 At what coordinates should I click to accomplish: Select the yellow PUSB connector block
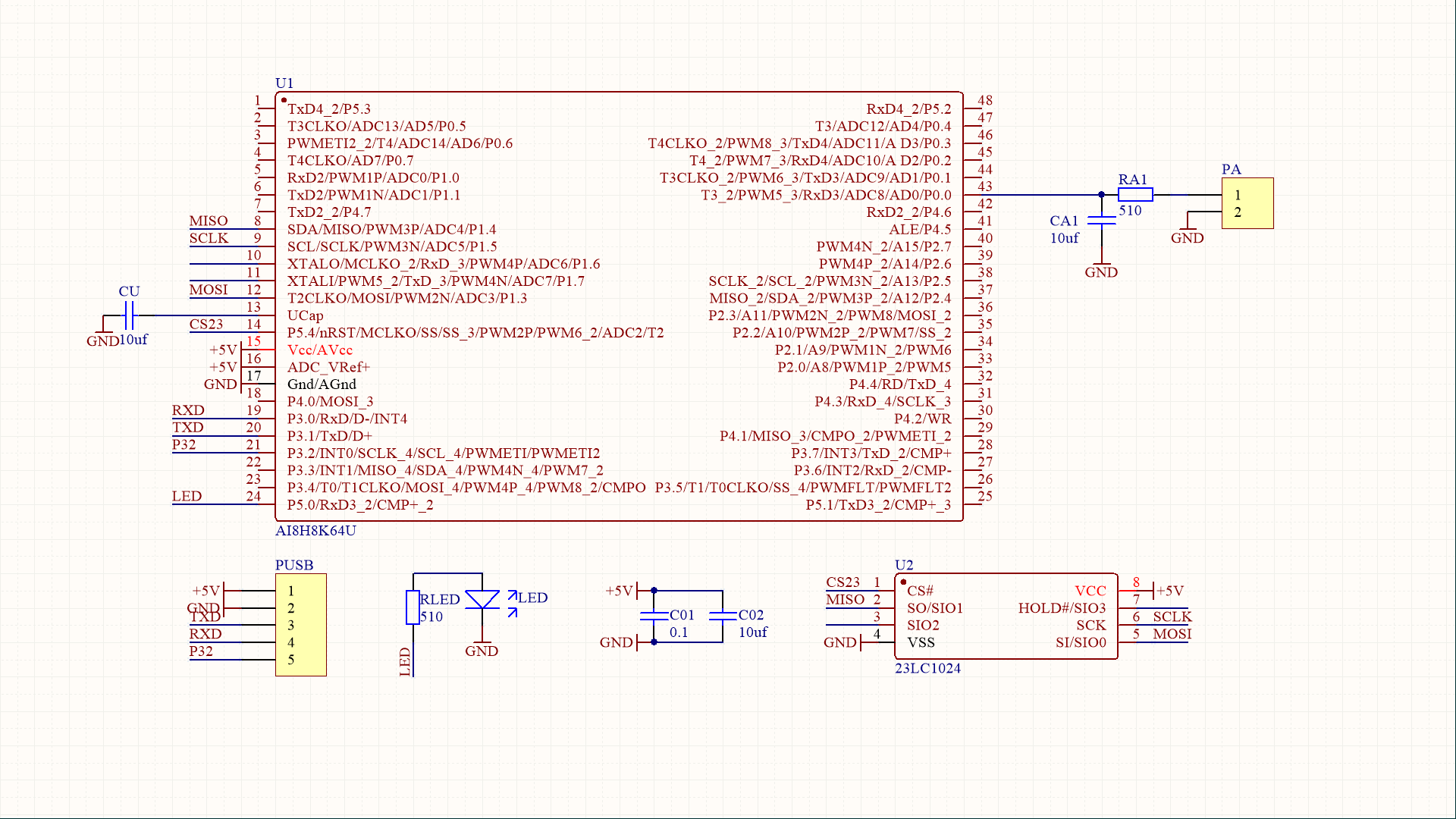[300, 624]
